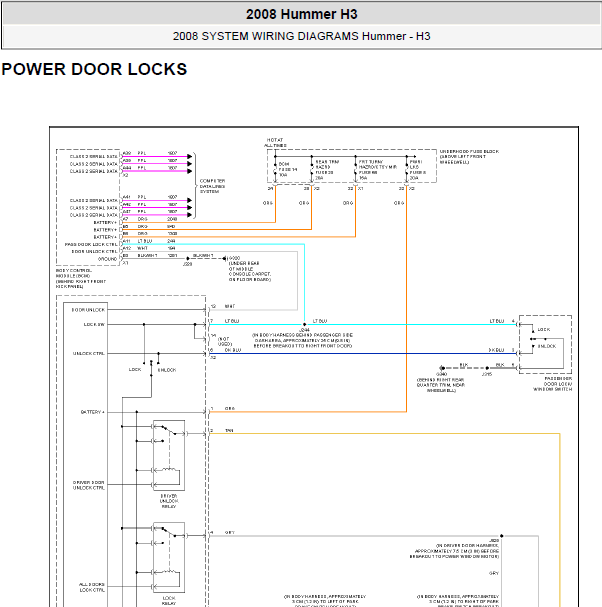Click the 'DOOR UNLOCK CTRL' pin label on BCM

pyautogui.click(x=94, y=251)
